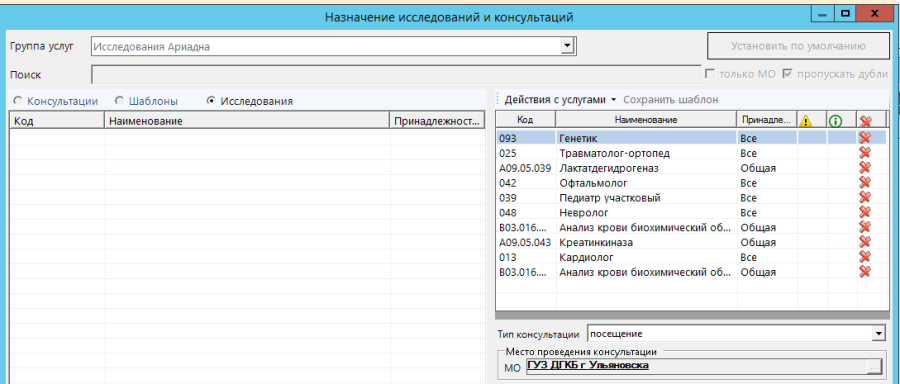This screenshot has width=900, height=384.
Task: Remove Креатинкиназа via its red X icon
Action: (x=864, y=242)
